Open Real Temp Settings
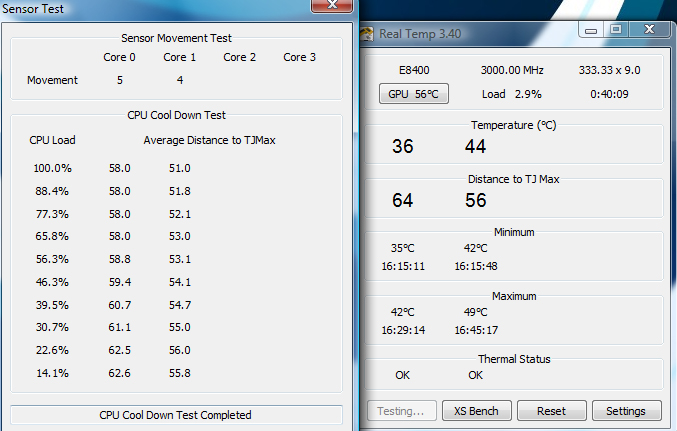Image resolution: width=677 pixels, height=431 pixels. point(626,411)
